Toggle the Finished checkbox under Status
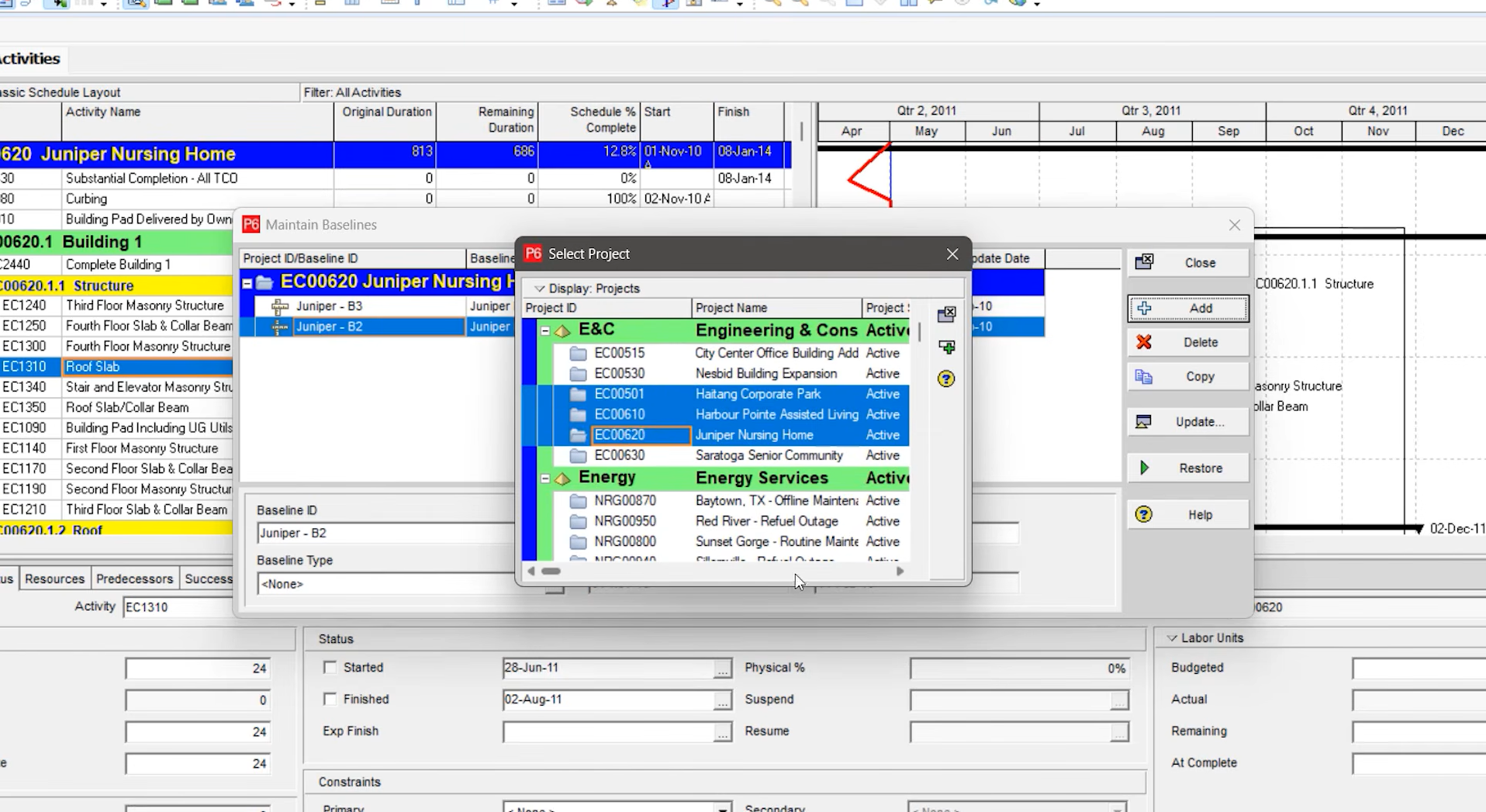 point(330,699)
